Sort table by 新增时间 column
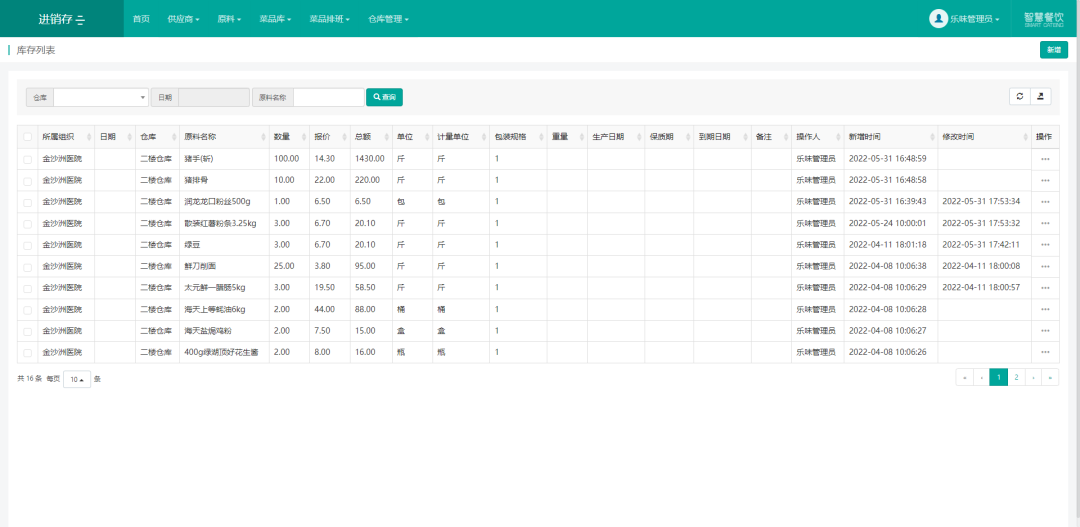The height and width of the screenshot is (527, 1080). pos(891,137)
